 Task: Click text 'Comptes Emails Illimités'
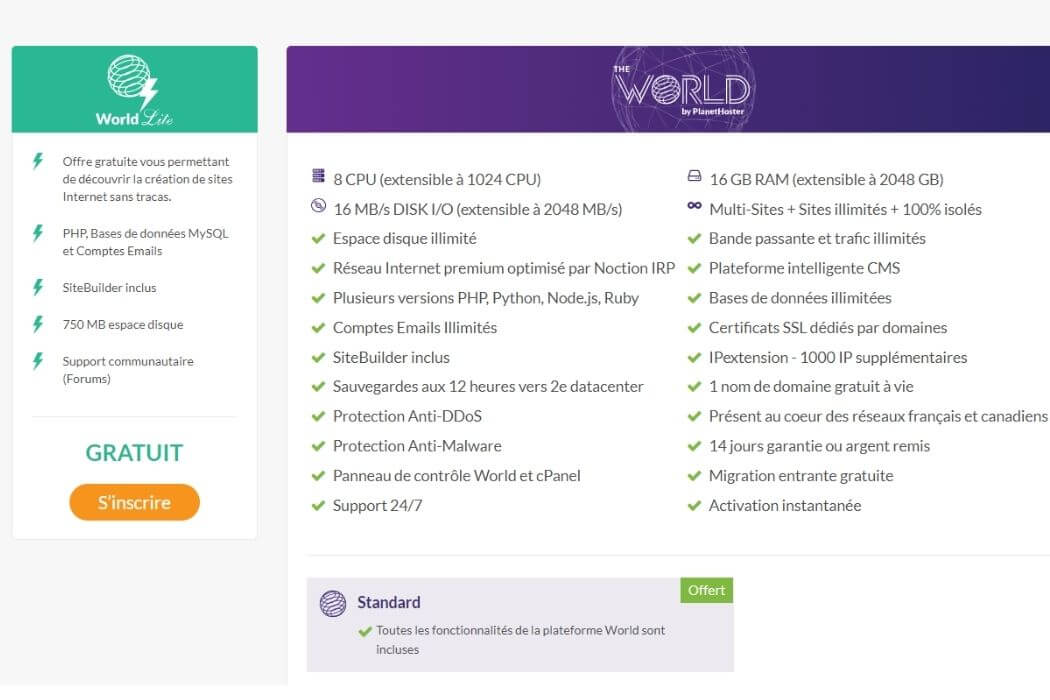415,328
